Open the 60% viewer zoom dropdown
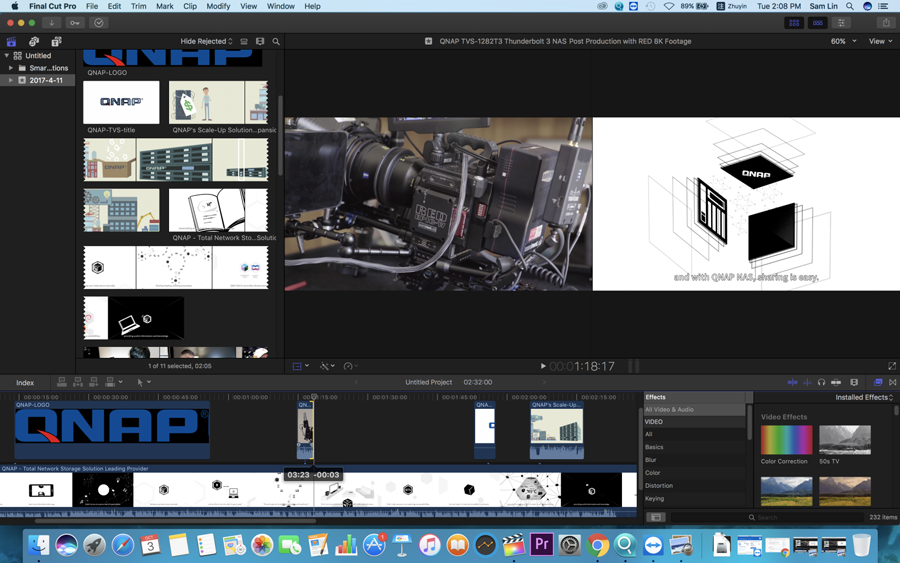The width and height of the screenshot is (900, 563). [843, 41]
